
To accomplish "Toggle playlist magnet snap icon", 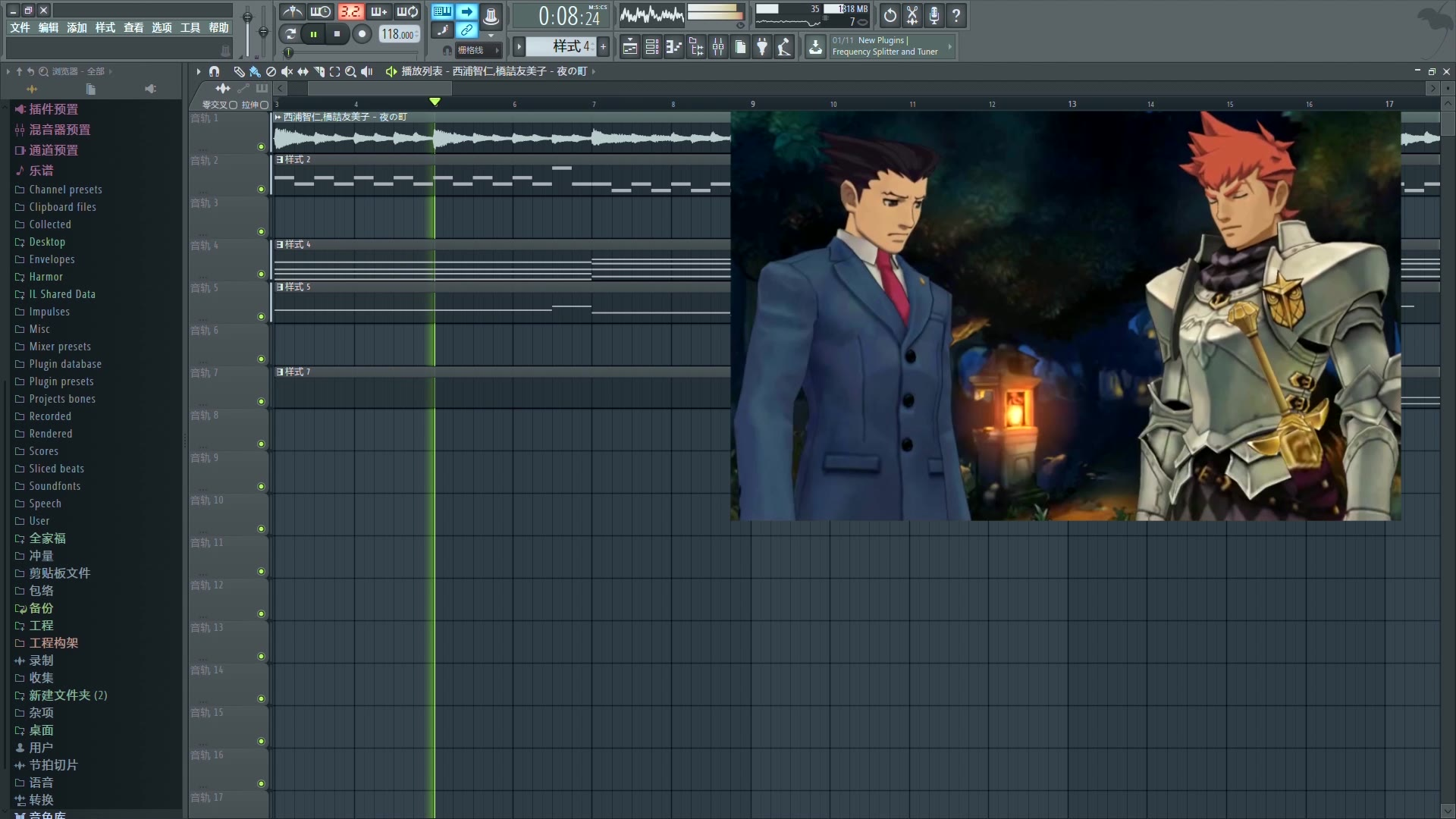I will (214, 71).
